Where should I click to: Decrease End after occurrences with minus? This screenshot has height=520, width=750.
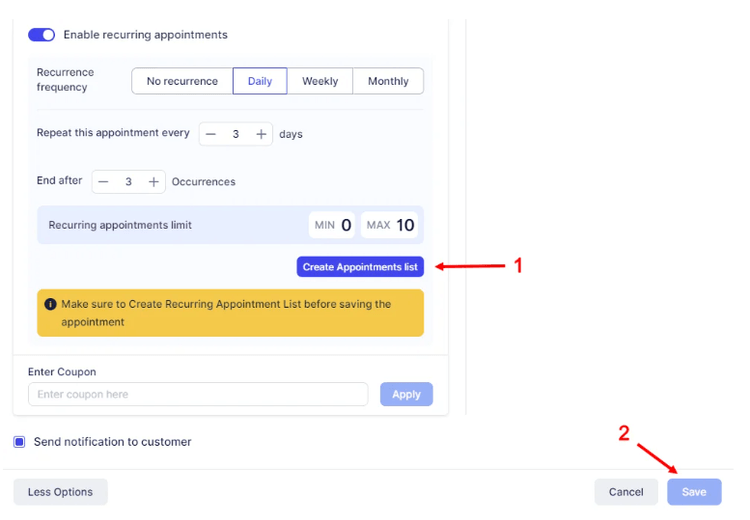pyautogui.click(x=103, y=182)
